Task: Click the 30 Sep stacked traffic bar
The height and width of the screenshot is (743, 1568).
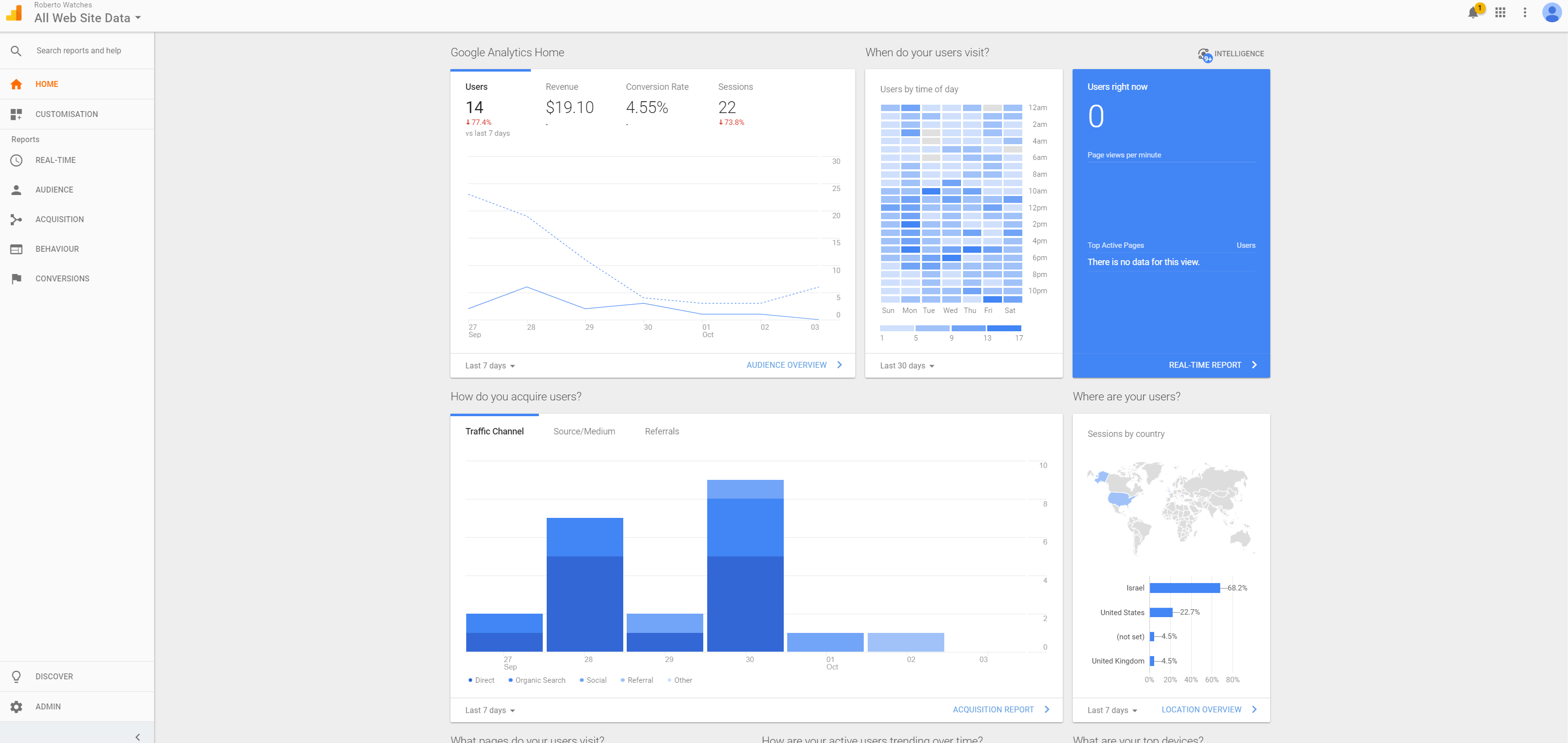Action: [745, 566]
